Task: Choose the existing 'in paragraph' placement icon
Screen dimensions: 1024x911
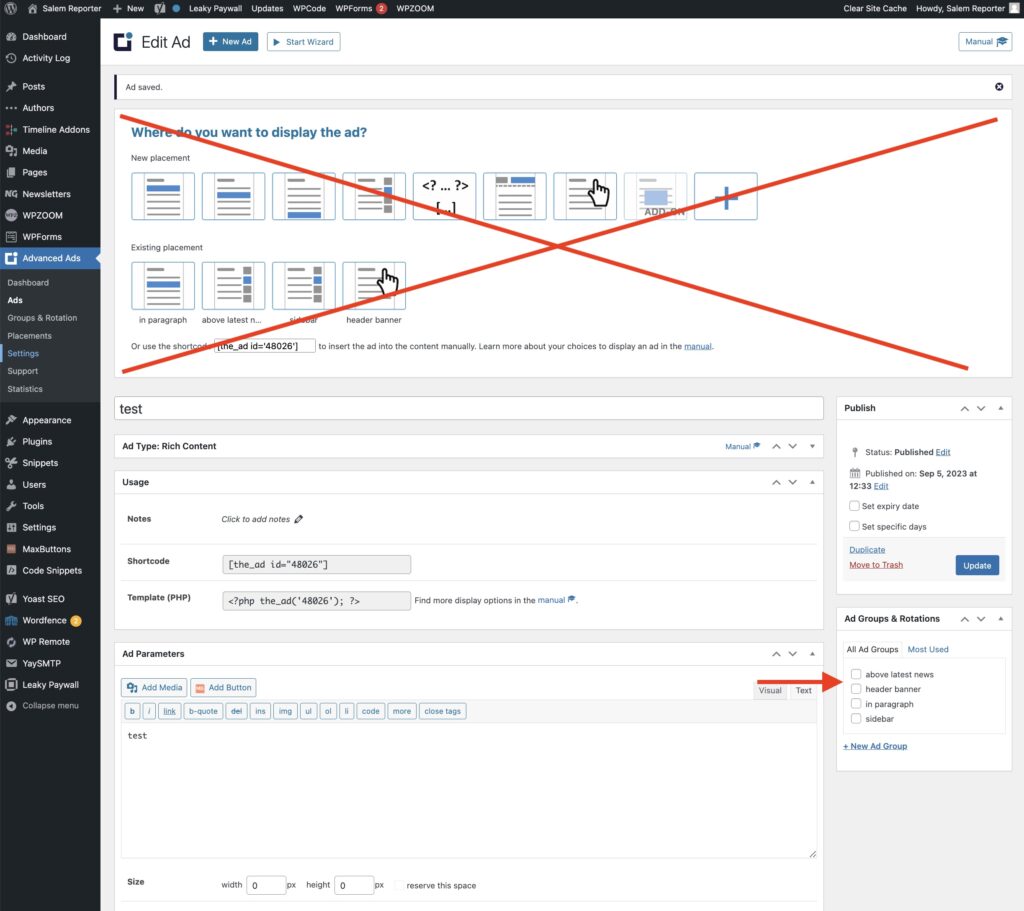Action: 162,286
